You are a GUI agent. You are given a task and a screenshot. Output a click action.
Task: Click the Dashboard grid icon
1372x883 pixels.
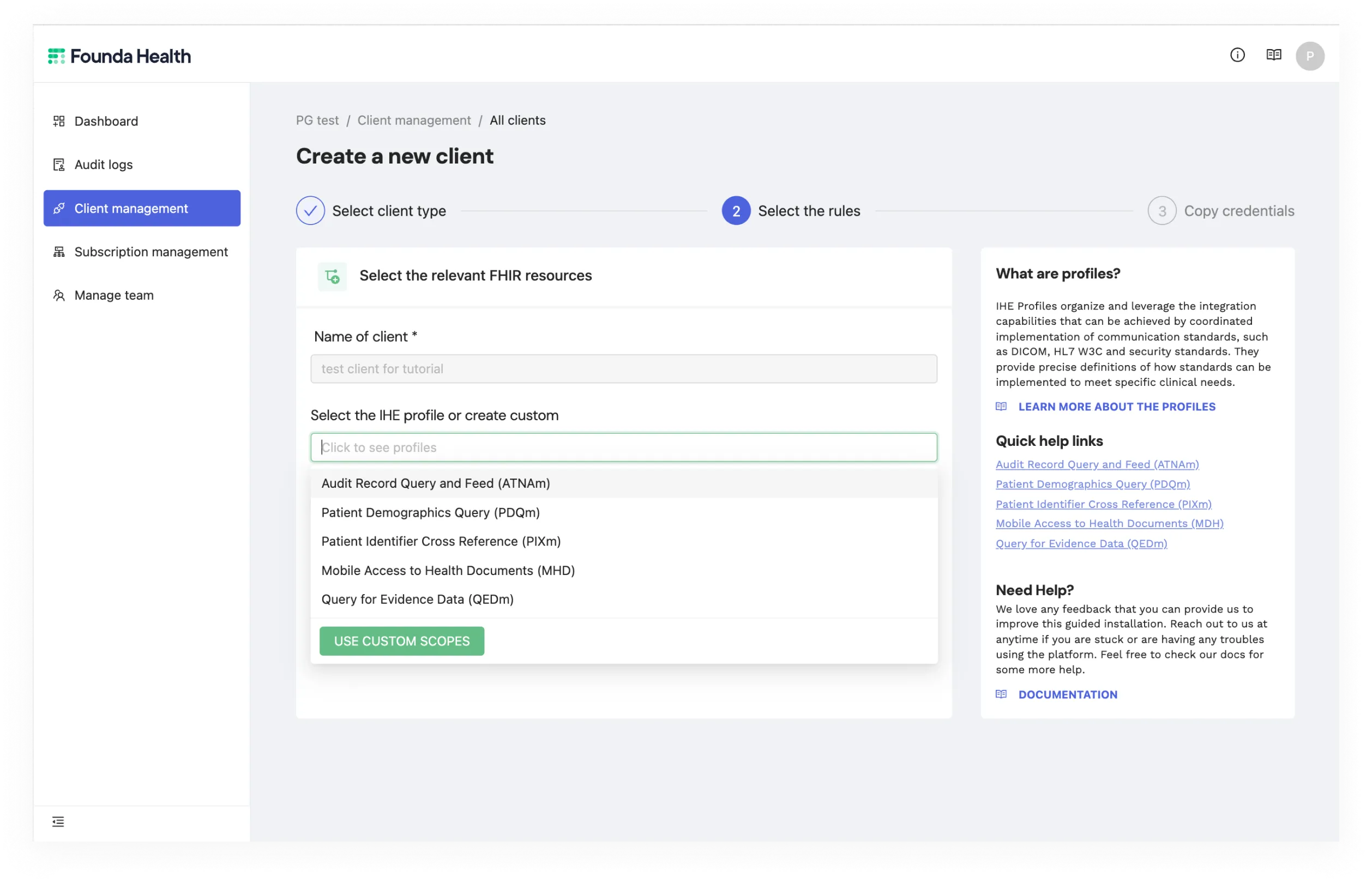58,121
